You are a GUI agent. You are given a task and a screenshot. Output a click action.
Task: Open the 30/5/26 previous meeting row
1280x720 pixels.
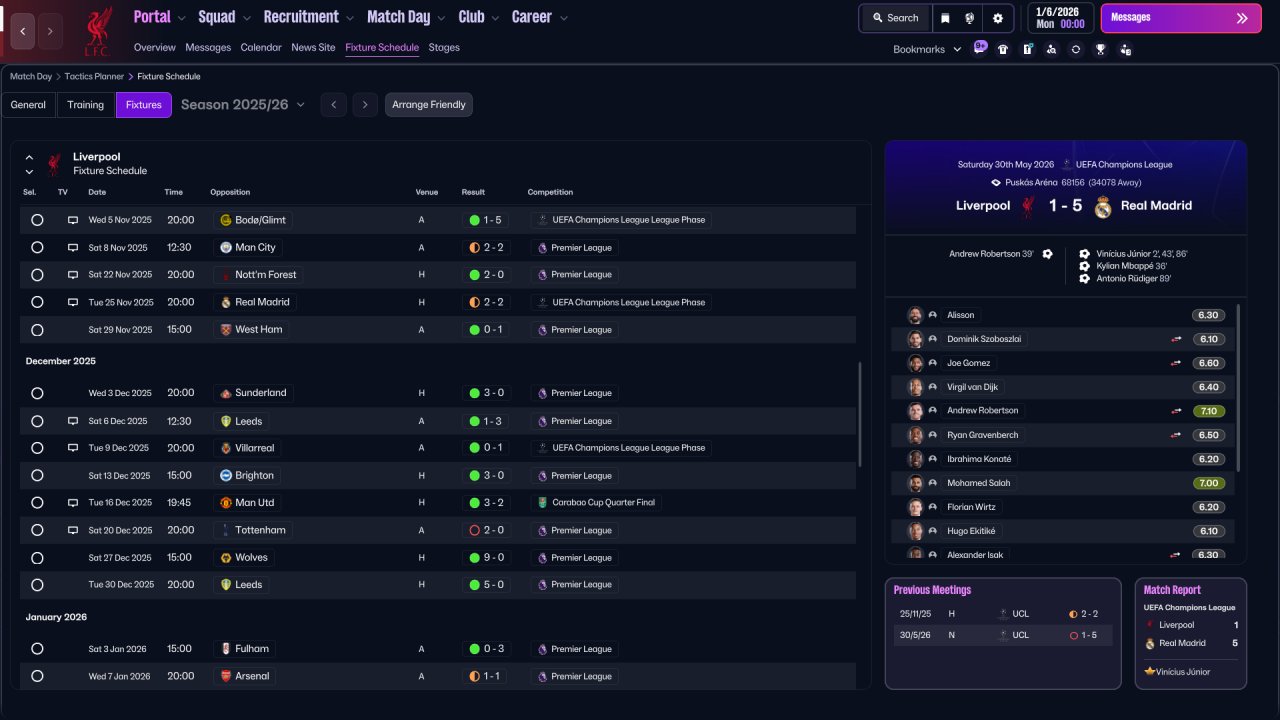point(1003,635)
